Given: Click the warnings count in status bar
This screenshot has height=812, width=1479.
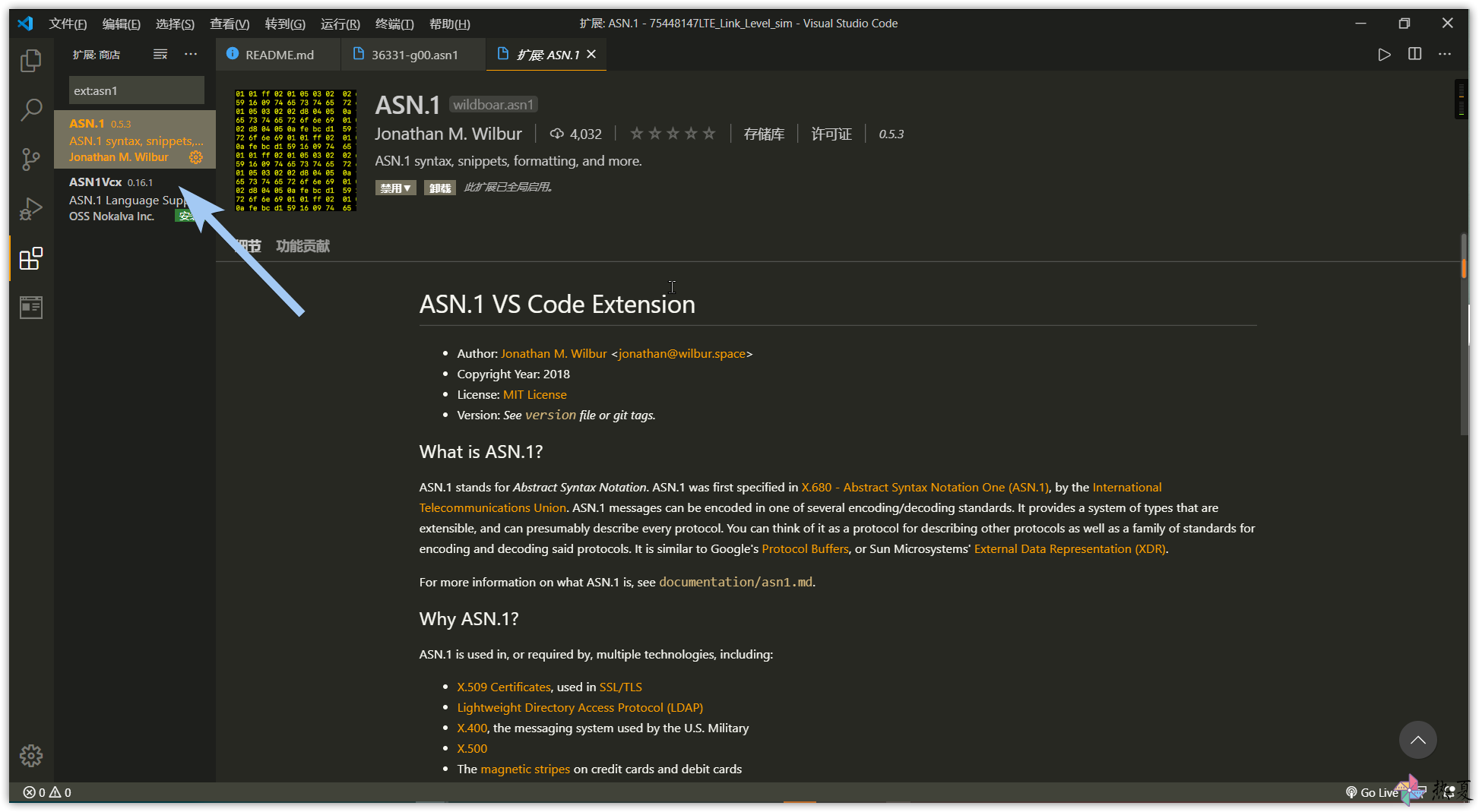Looking at the screenshot, I should pyautogui.click(x=60, y=792).
